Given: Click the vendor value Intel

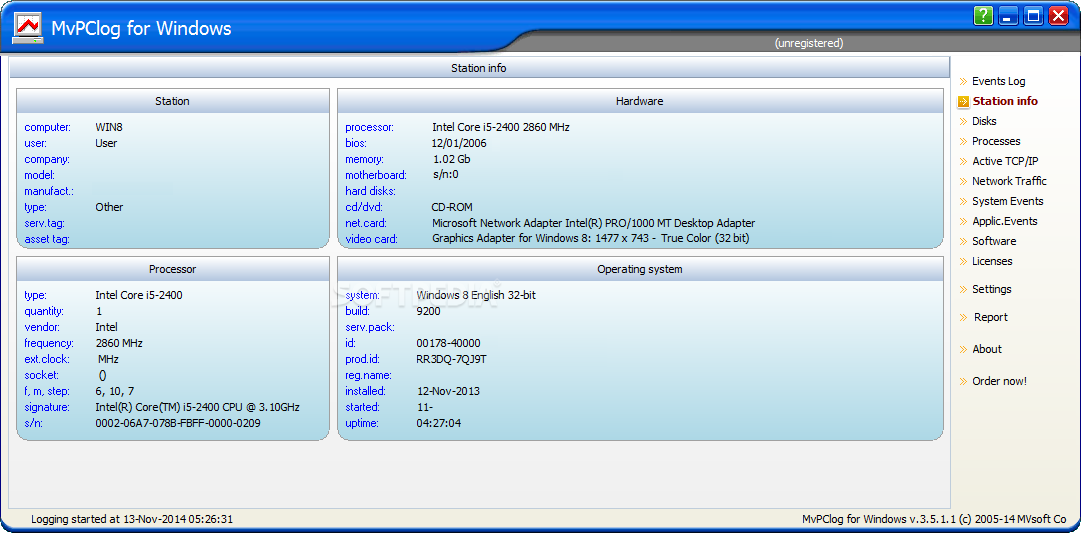Looking at the screenshot, I should [x=106, y=328].
